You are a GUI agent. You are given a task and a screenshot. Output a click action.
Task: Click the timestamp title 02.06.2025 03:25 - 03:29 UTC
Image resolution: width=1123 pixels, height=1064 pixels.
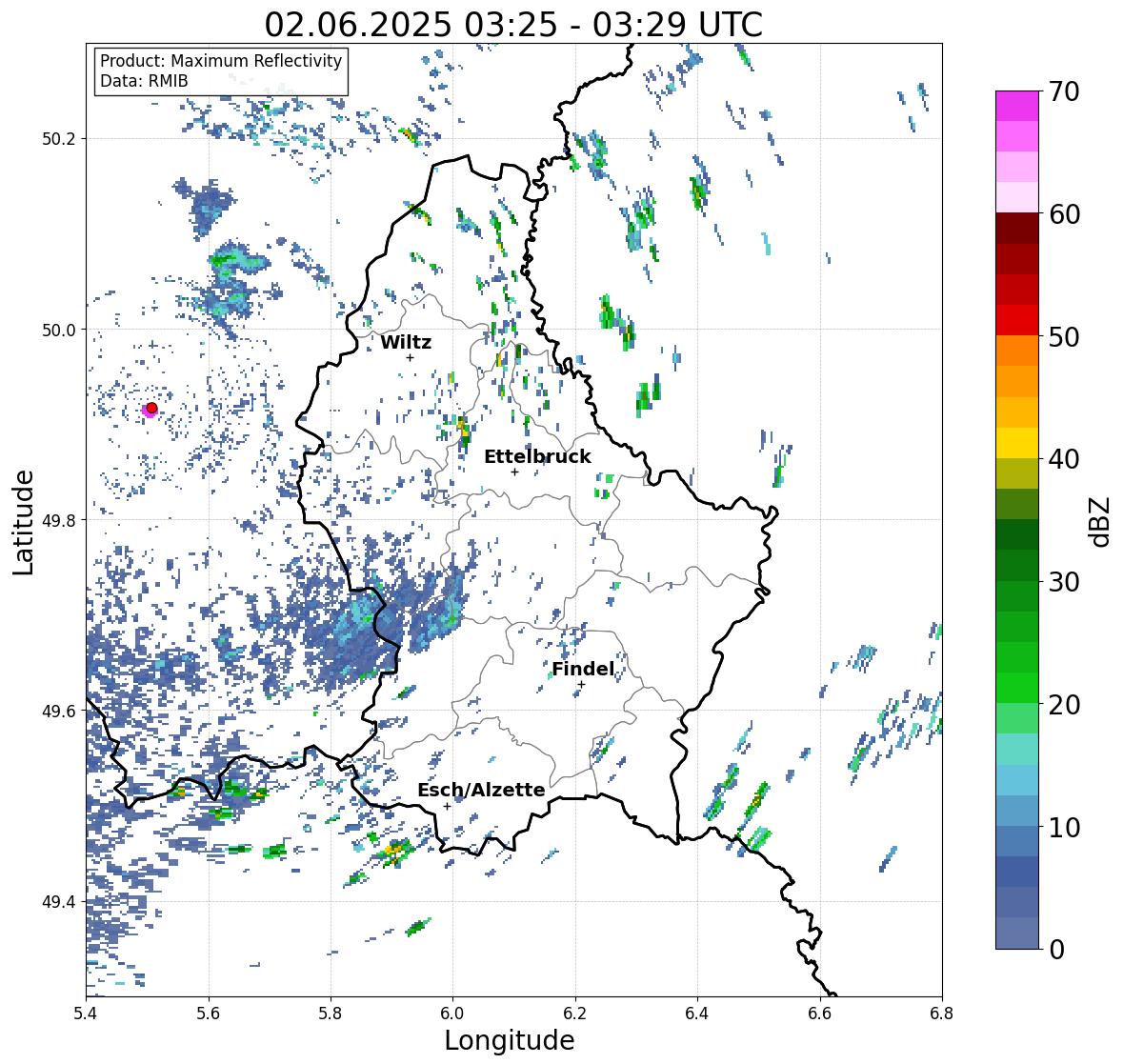pyautogui.click(x=513, y=25)
